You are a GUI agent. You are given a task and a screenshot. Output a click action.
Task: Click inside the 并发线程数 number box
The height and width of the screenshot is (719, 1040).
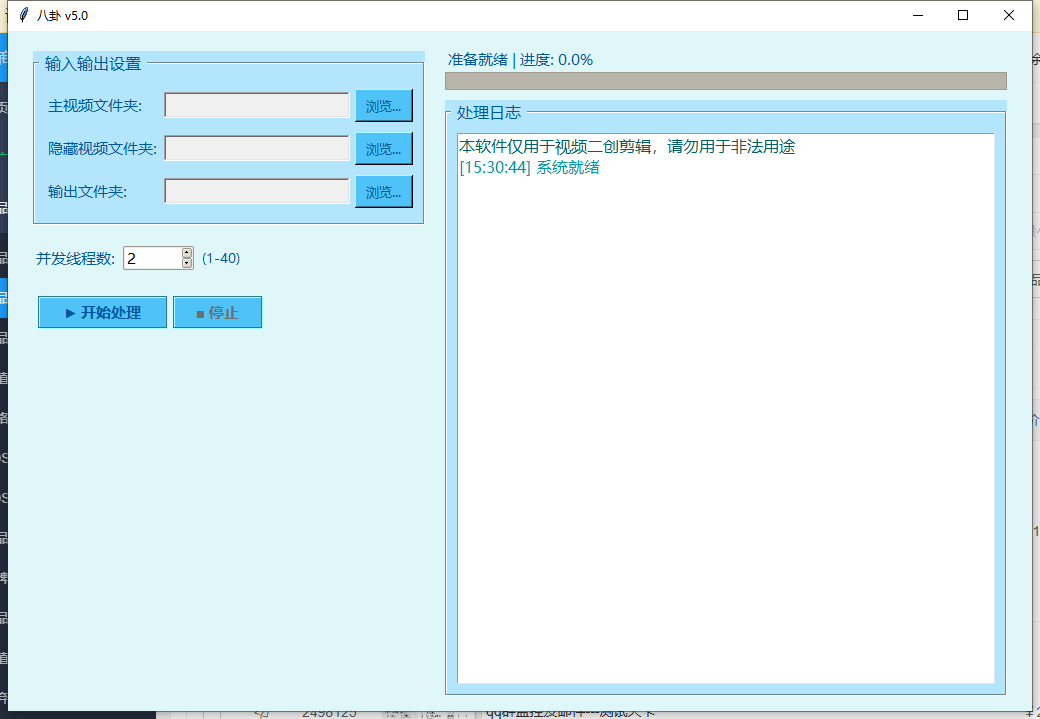(151, 258)
